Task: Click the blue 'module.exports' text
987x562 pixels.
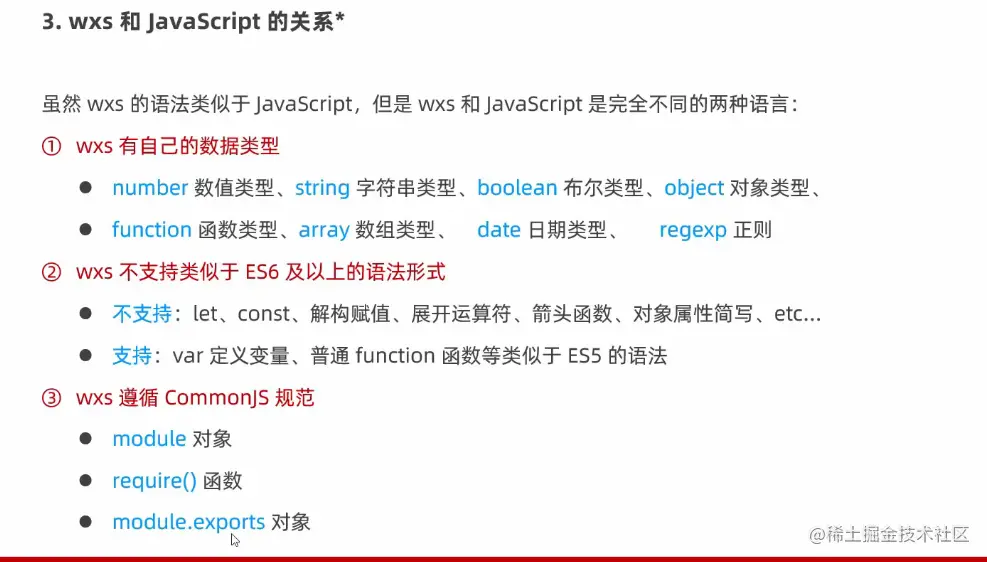Action: [x=188, y=522]
